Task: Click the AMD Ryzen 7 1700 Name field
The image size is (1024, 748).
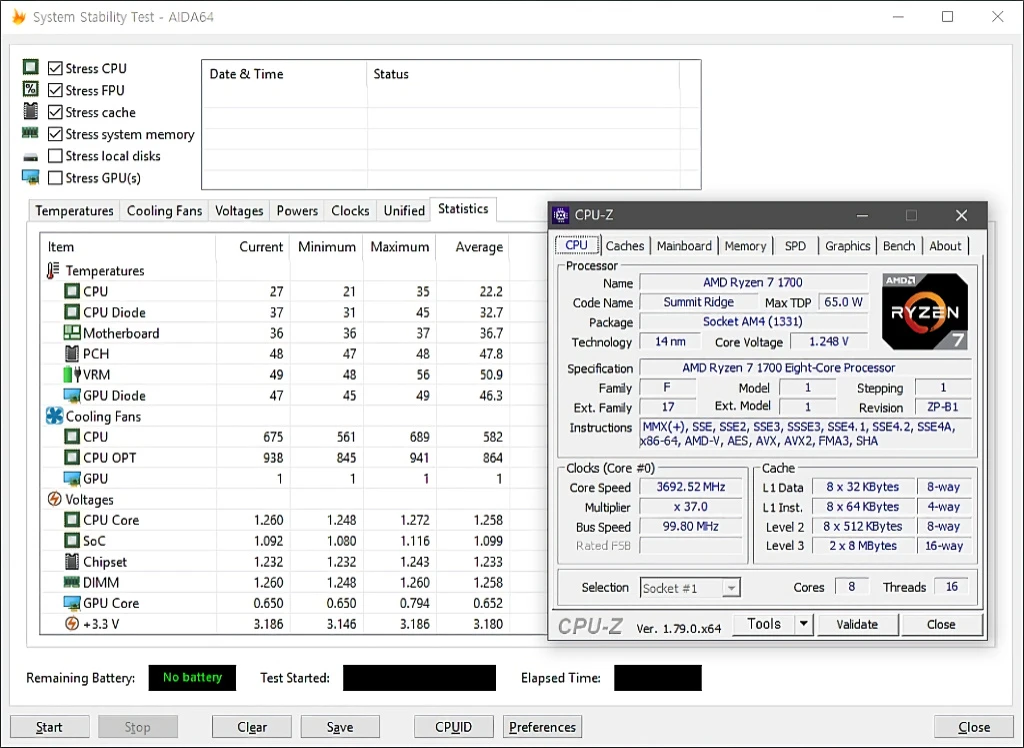Action: click(753, 282)
